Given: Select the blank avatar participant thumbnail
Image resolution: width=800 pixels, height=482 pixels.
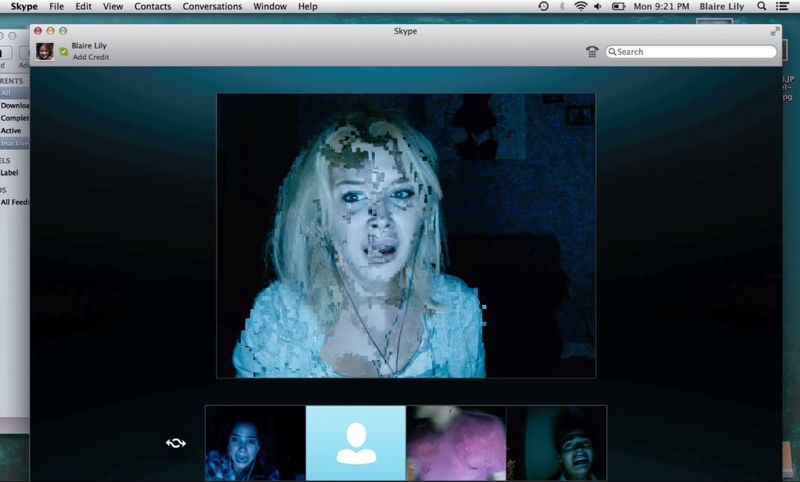Looking at the screenshot, I should (x=356, y=443).
